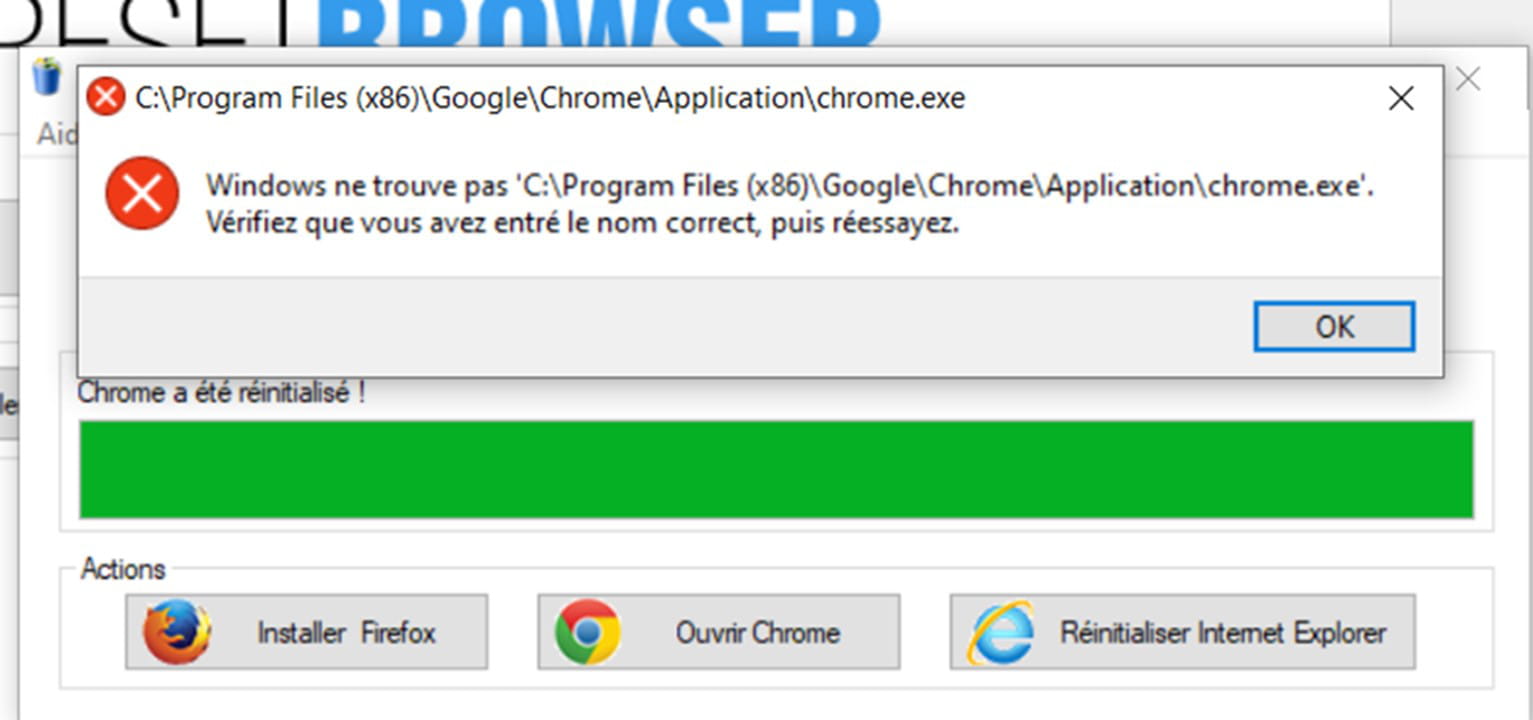Click the Chrome logo icon

[588, 632]
